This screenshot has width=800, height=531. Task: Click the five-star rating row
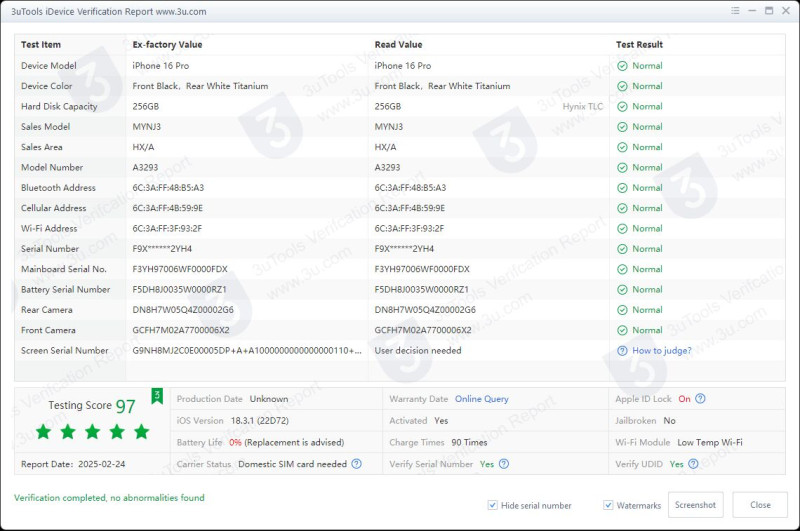pyautogui.click(x=92, y=432)
